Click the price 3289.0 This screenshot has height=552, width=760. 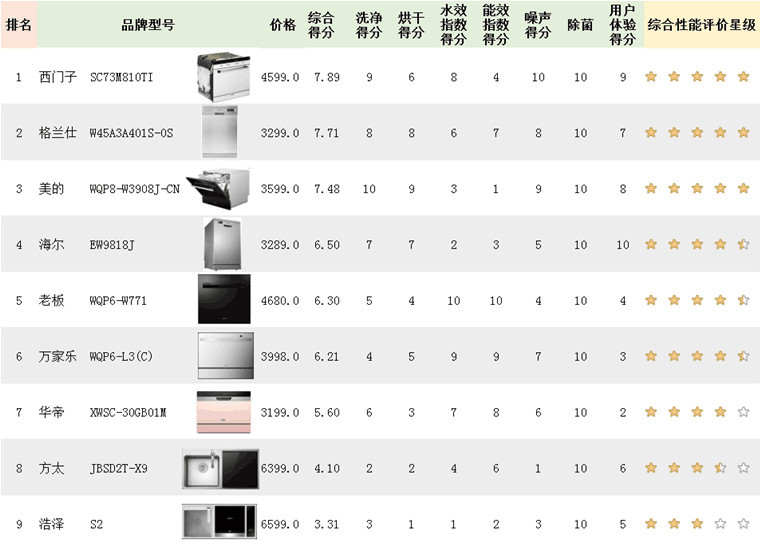(280, 245)
